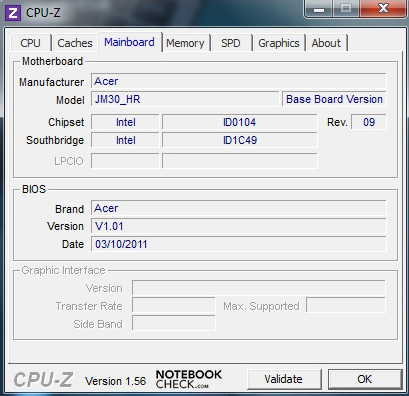
Task: Select the chipset ID0104 value
Action: pyautogui.click(x=239, y=122)
